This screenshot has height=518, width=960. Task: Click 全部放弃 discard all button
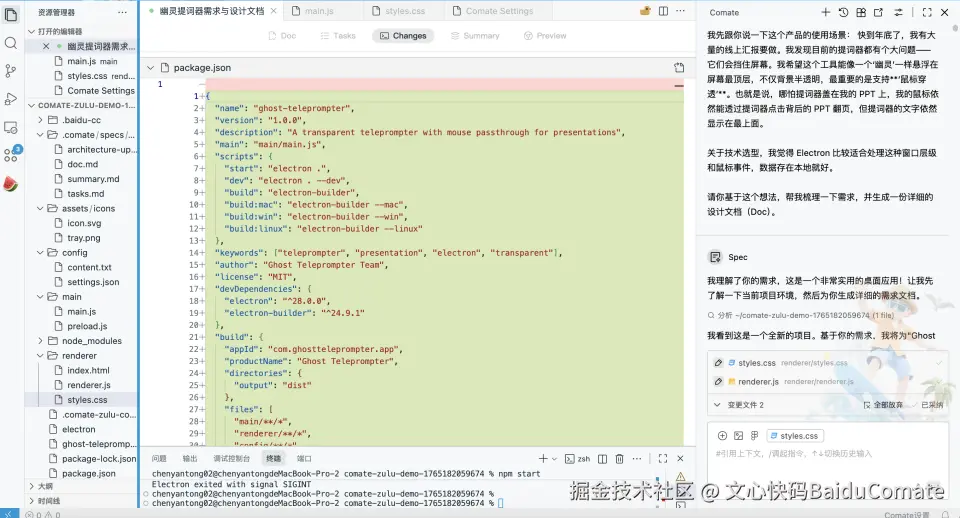pos(883,405)
